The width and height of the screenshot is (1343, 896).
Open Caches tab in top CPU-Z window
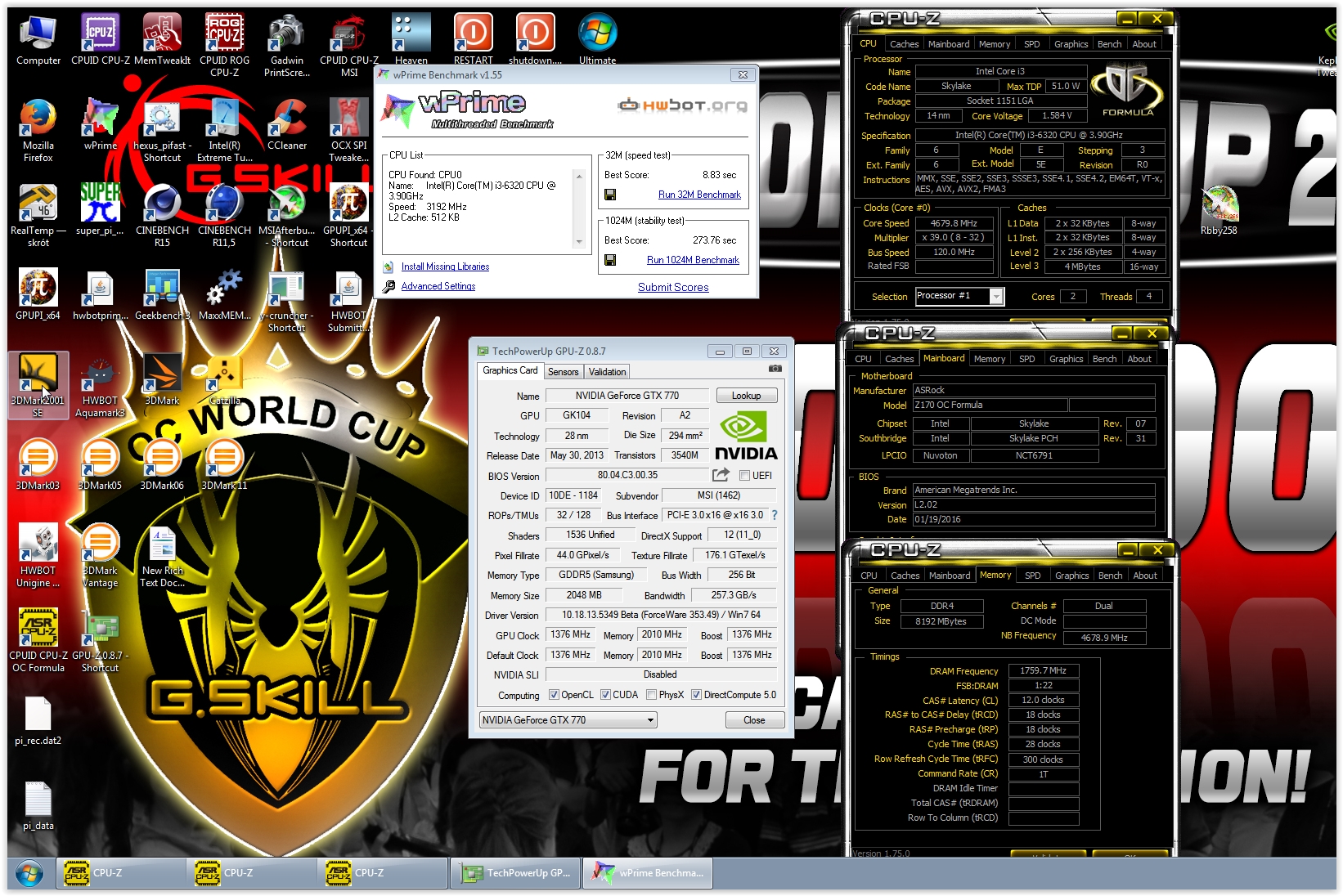point(904,44)
